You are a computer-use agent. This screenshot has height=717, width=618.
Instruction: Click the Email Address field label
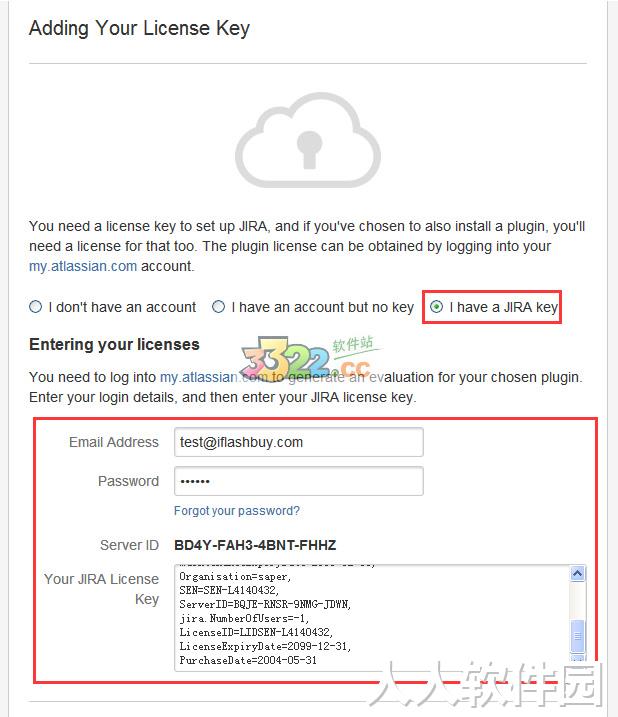(x=114, y=442)
